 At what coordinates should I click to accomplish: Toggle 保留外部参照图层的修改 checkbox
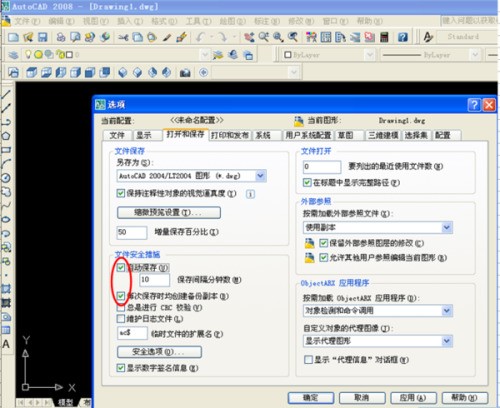tap(323, 243)
